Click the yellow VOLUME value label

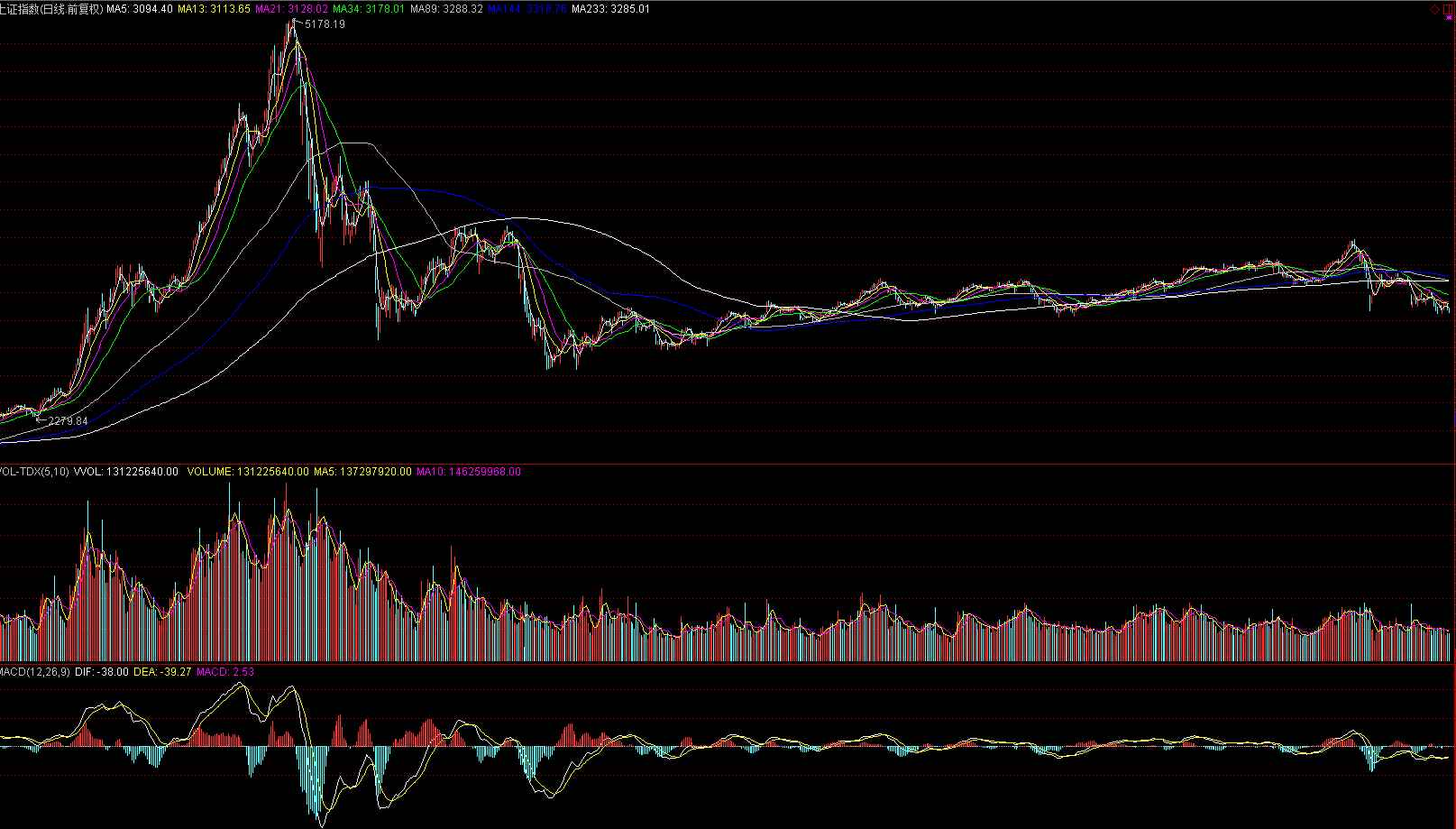coord(247,472)
